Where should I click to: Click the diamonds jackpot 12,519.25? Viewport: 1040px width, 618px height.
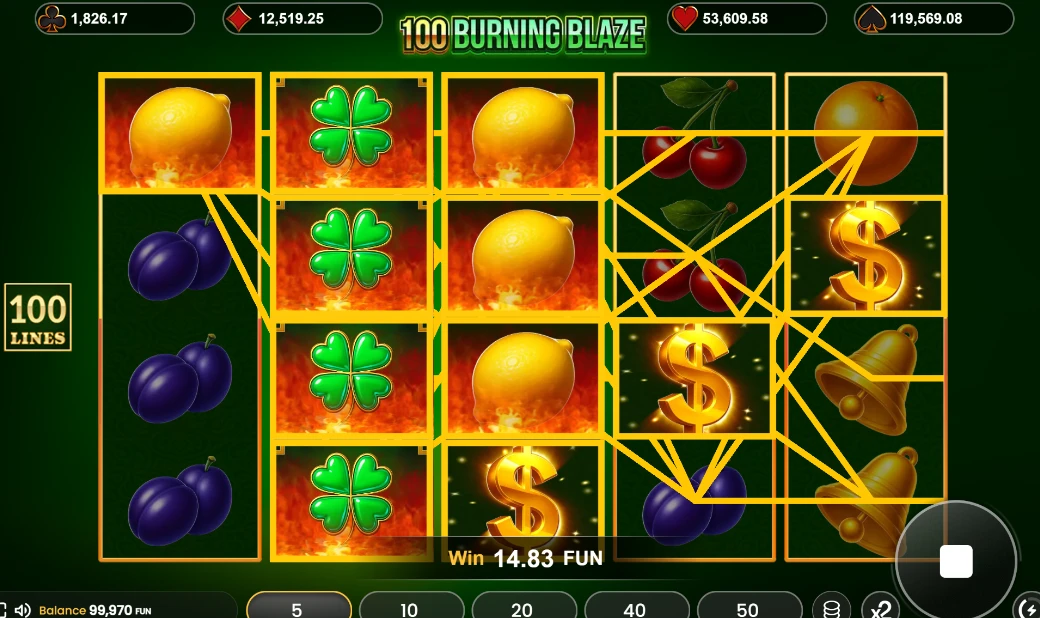tap(302, 19)
